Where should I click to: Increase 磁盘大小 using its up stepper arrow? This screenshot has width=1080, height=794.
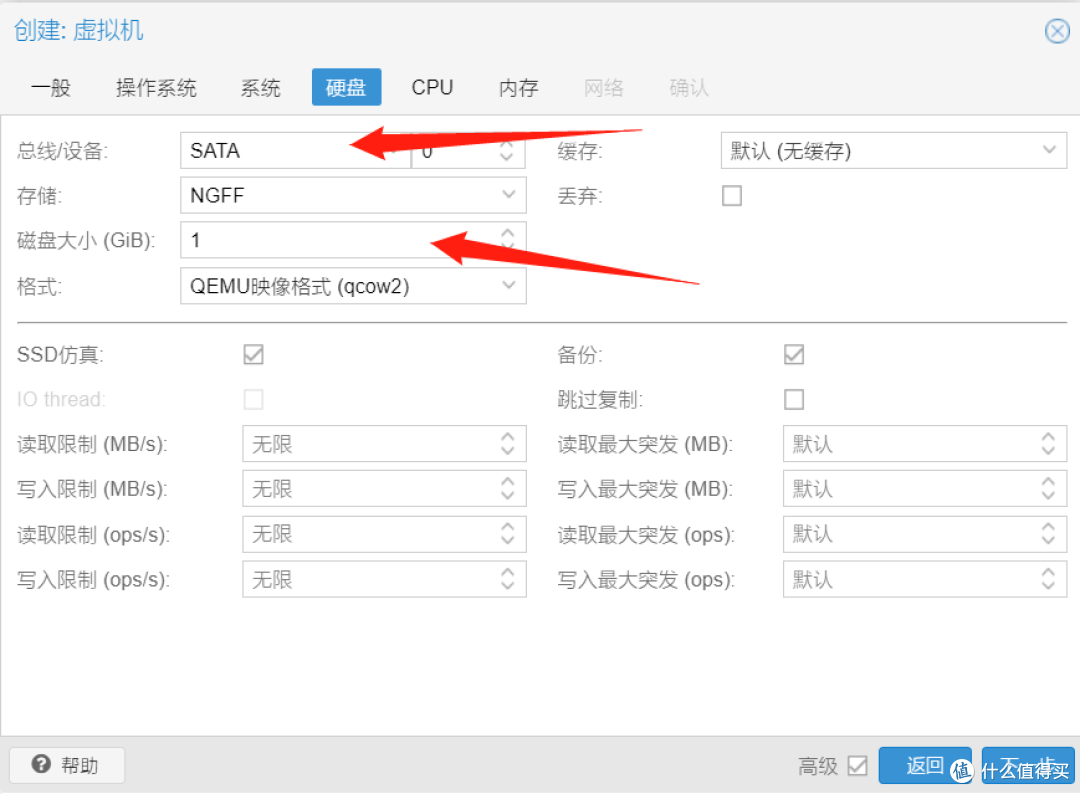[507, 234]
